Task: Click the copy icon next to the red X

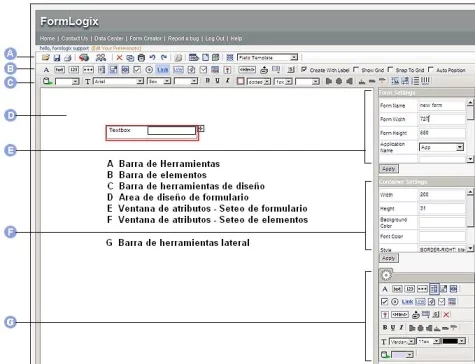Action: (x=130, y=58)
